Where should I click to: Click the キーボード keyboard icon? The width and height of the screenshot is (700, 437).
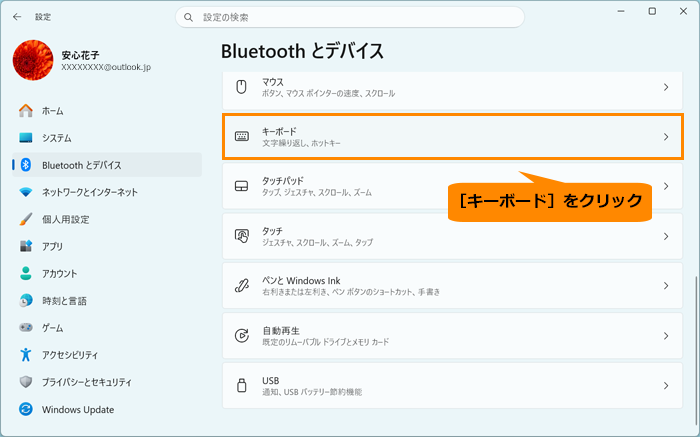point(242,137)
